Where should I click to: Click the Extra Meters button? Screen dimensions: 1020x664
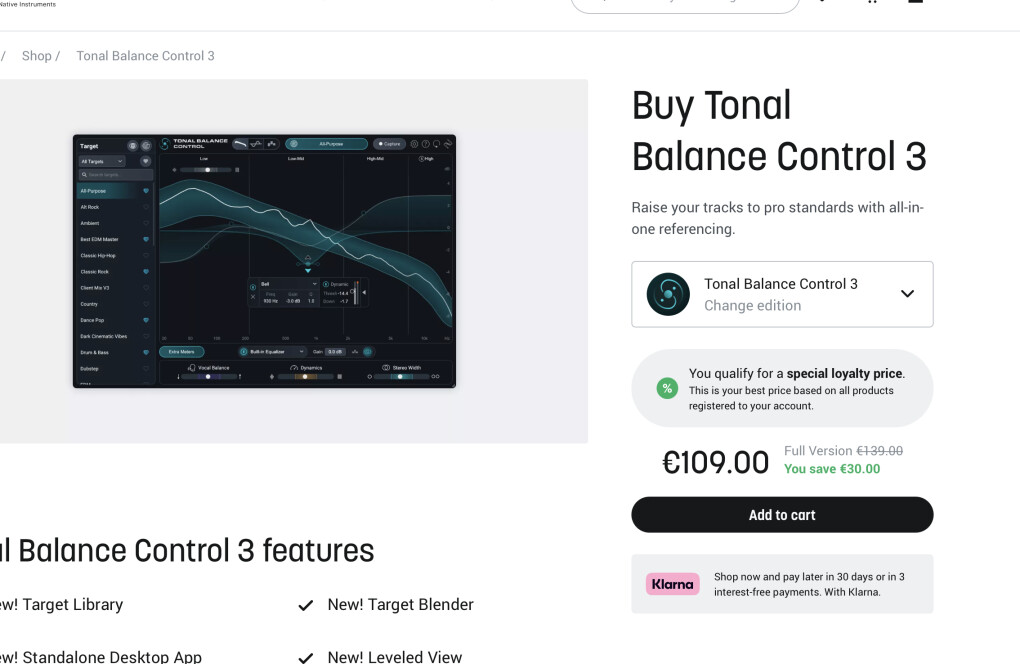click(181, 352)
